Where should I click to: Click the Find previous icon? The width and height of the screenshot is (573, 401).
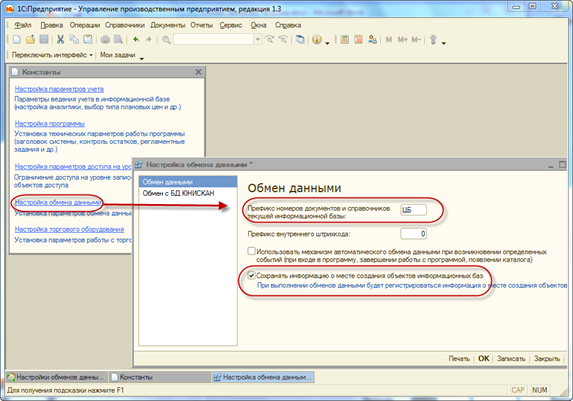[283, 39]
